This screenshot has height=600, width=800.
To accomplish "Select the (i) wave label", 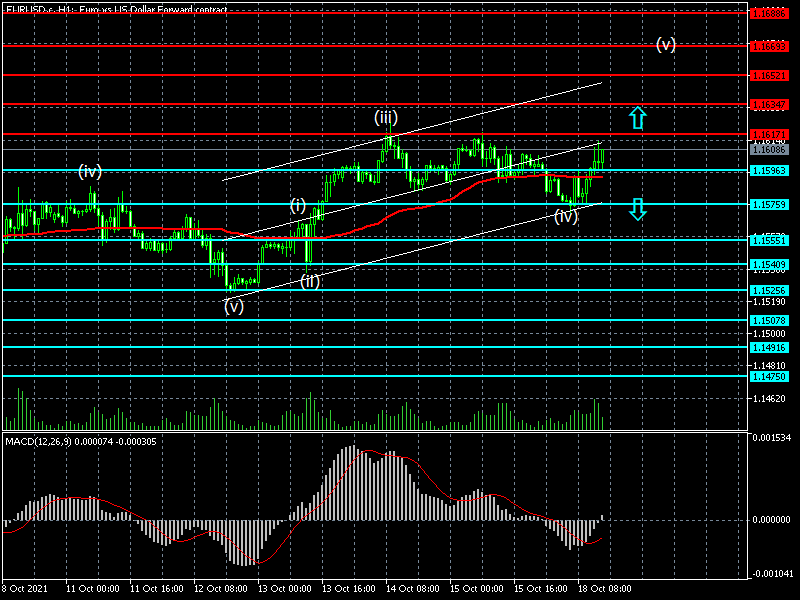I will click(x=298, y=205).
